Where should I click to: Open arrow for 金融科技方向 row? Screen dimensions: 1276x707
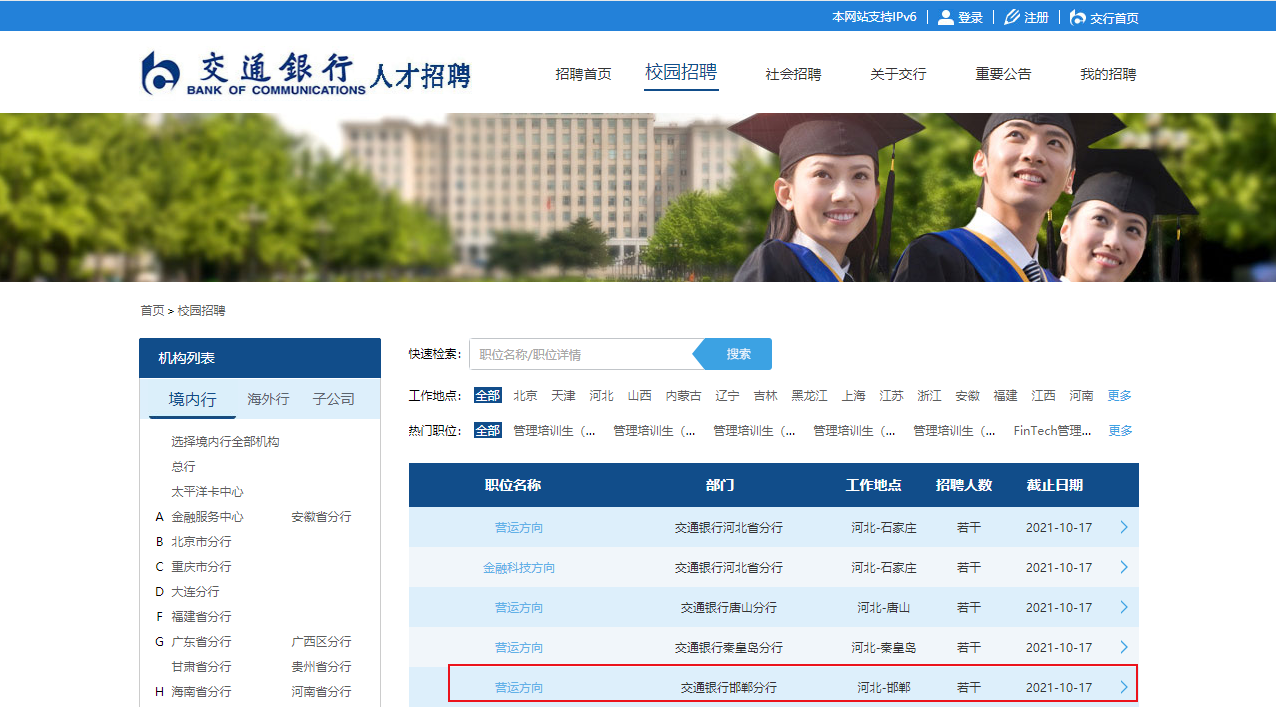[x=1124, y=567]
